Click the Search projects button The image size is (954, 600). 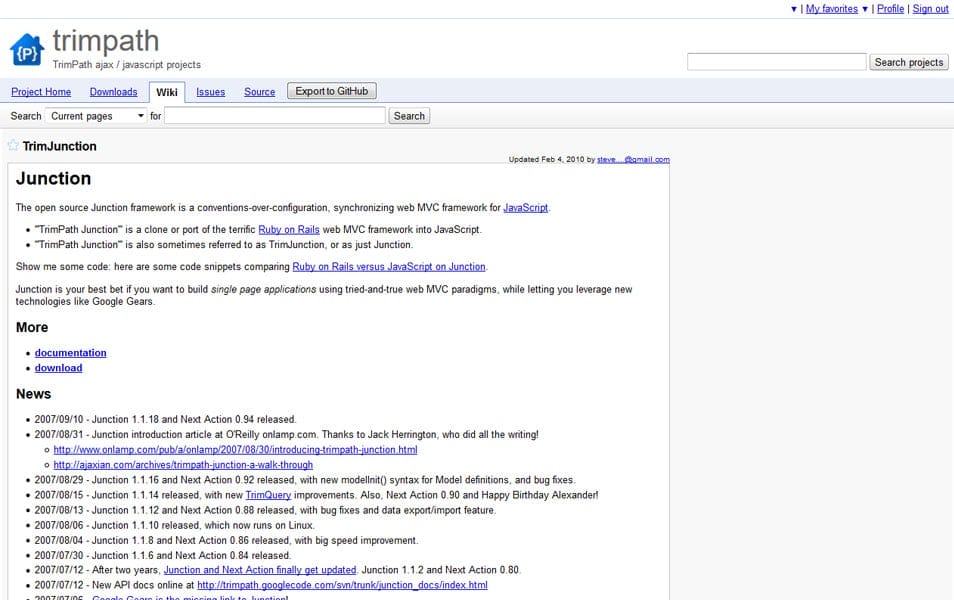pos(908,62)
